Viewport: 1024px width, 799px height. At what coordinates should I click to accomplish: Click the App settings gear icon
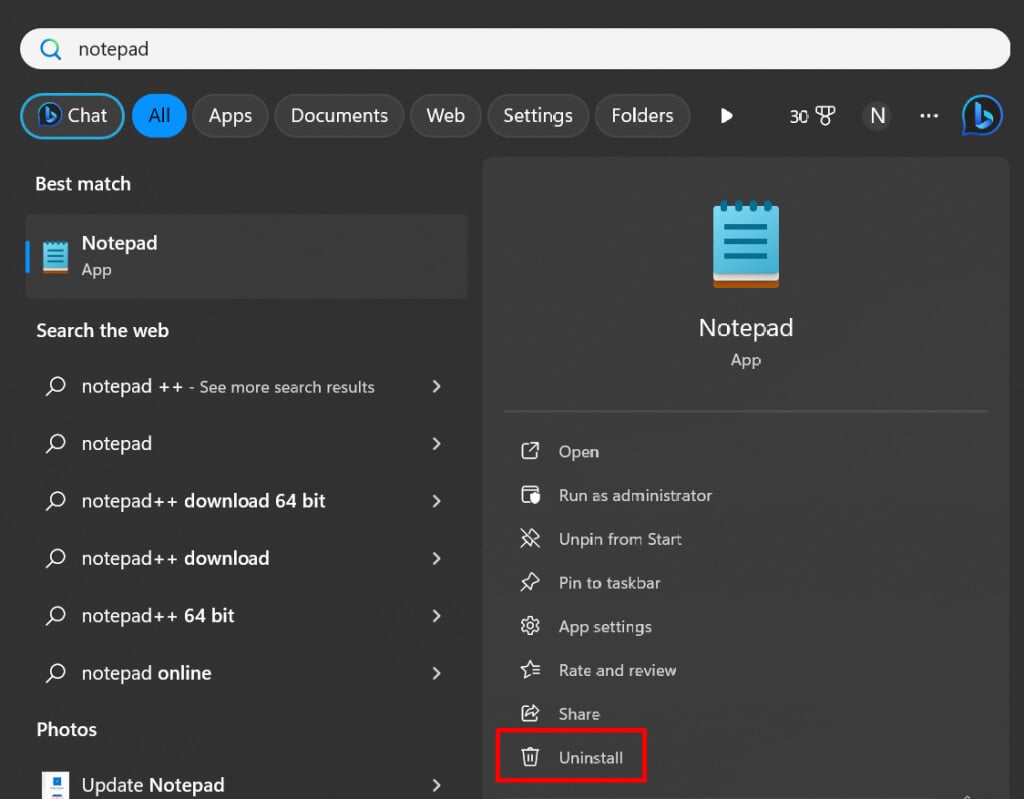[530, 626]
